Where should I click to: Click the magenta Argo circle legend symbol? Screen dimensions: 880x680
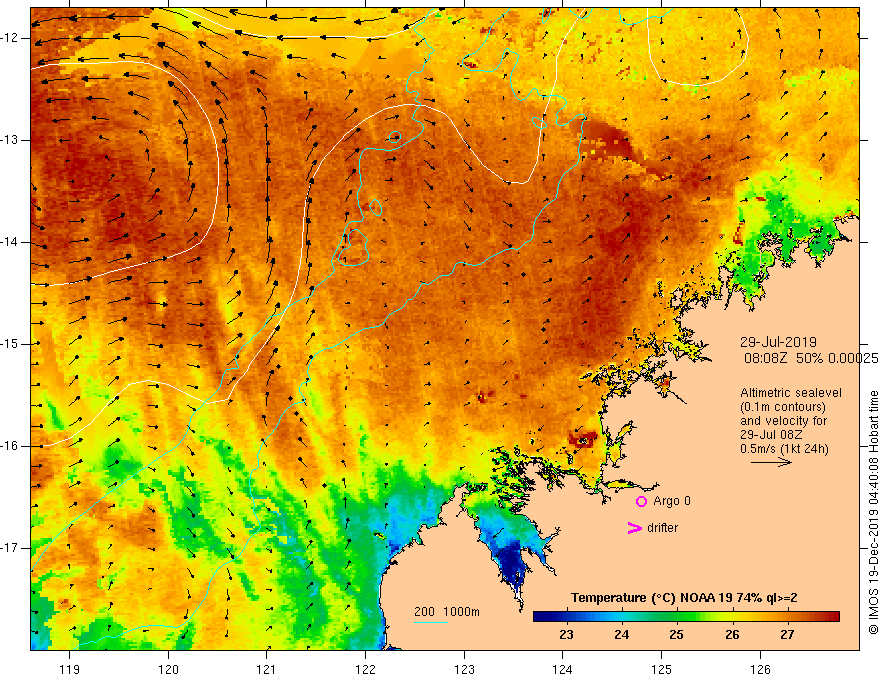641,502
